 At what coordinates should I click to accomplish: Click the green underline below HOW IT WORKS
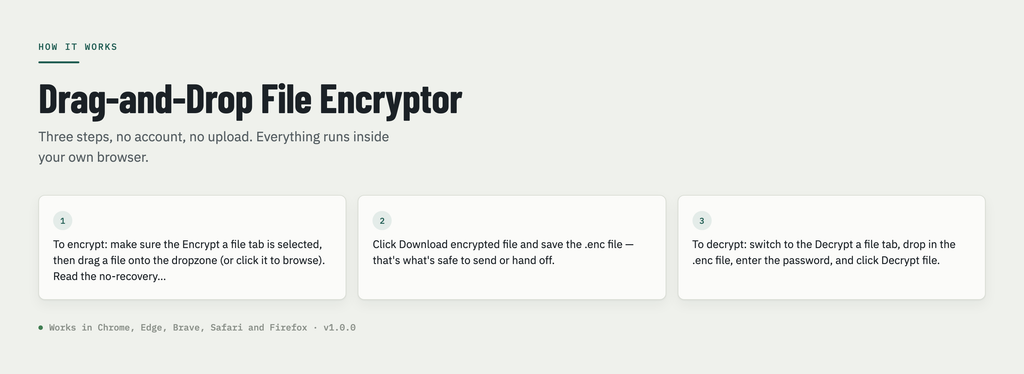tap(59, 62)
